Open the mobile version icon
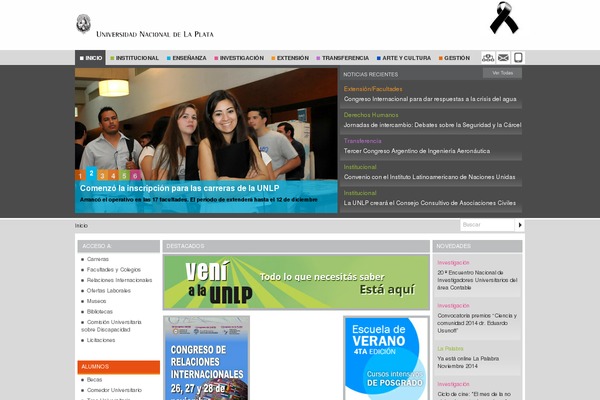The height and width of the screenshot is (400, 600). [x=518, y=58]
